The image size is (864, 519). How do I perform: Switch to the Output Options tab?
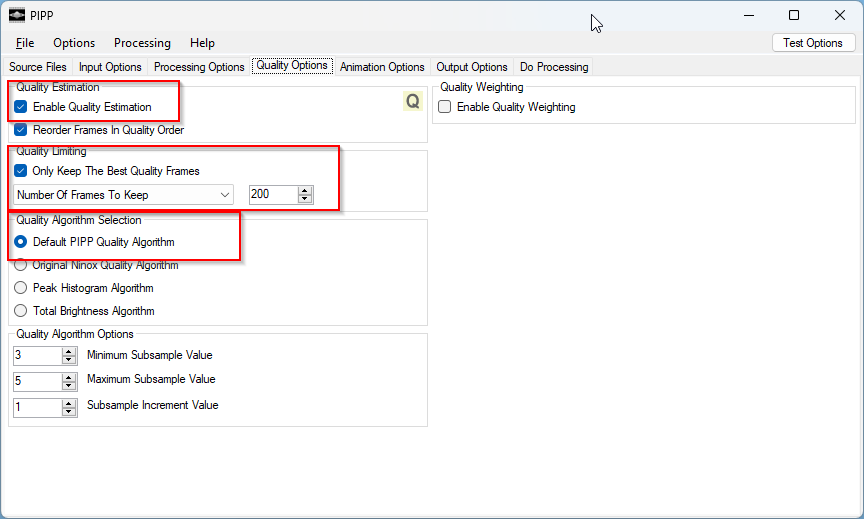coord(472,67)
